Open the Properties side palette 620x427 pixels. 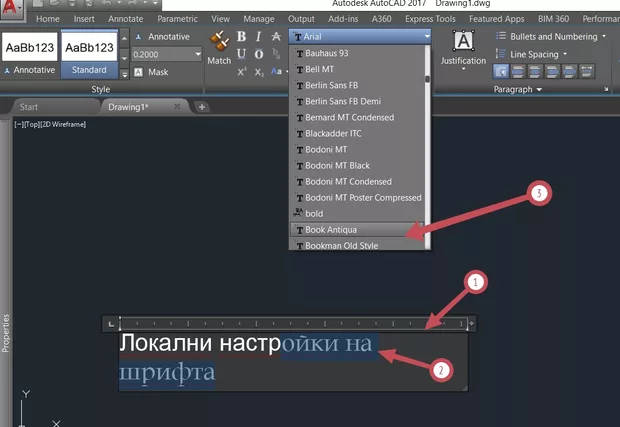[x=6, y=333]
